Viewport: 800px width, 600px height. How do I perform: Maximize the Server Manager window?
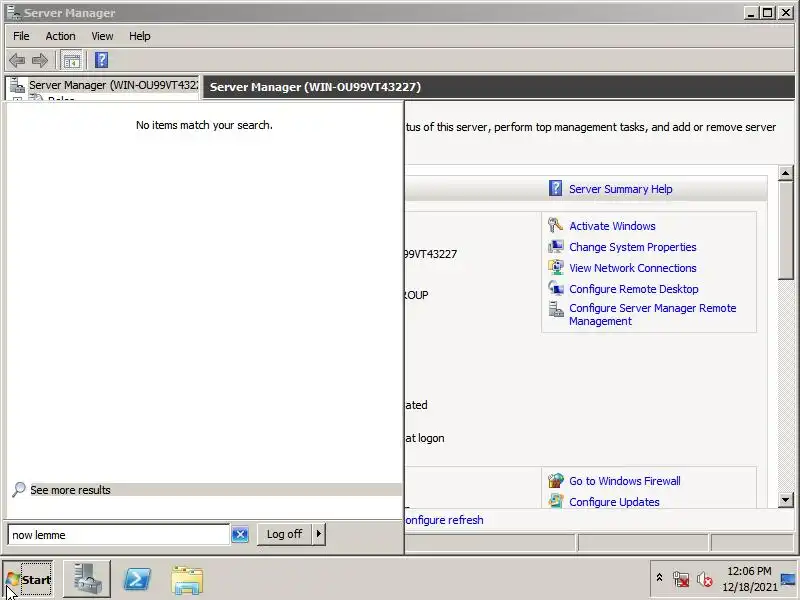click(x=768, y=13)
